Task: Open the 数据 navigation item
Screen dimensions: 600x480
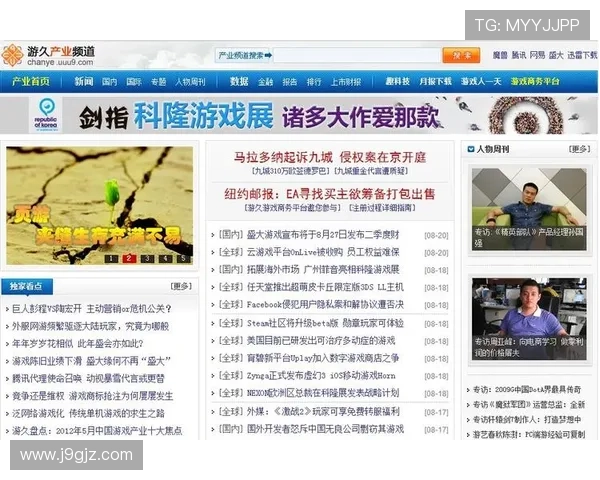Action: tap(239, 82)
